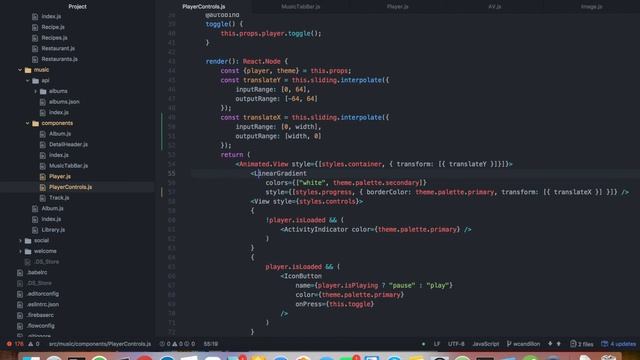
Task: Open Player.js in the project tree
Action: pyautogui.click(x=60, y=176)
